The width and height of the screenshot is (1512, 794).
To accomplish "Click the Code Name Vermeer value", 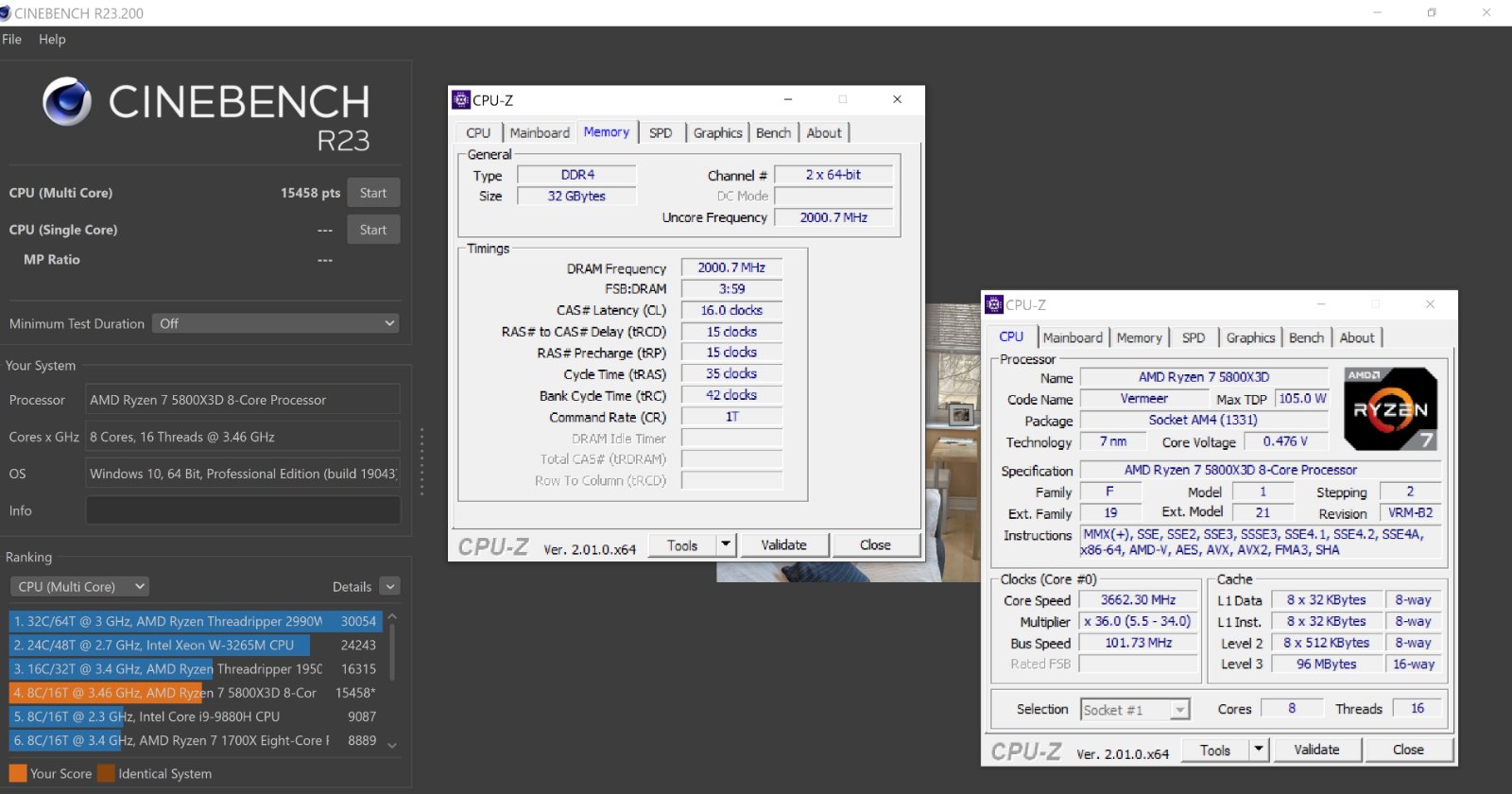I will pos(1143,399).
